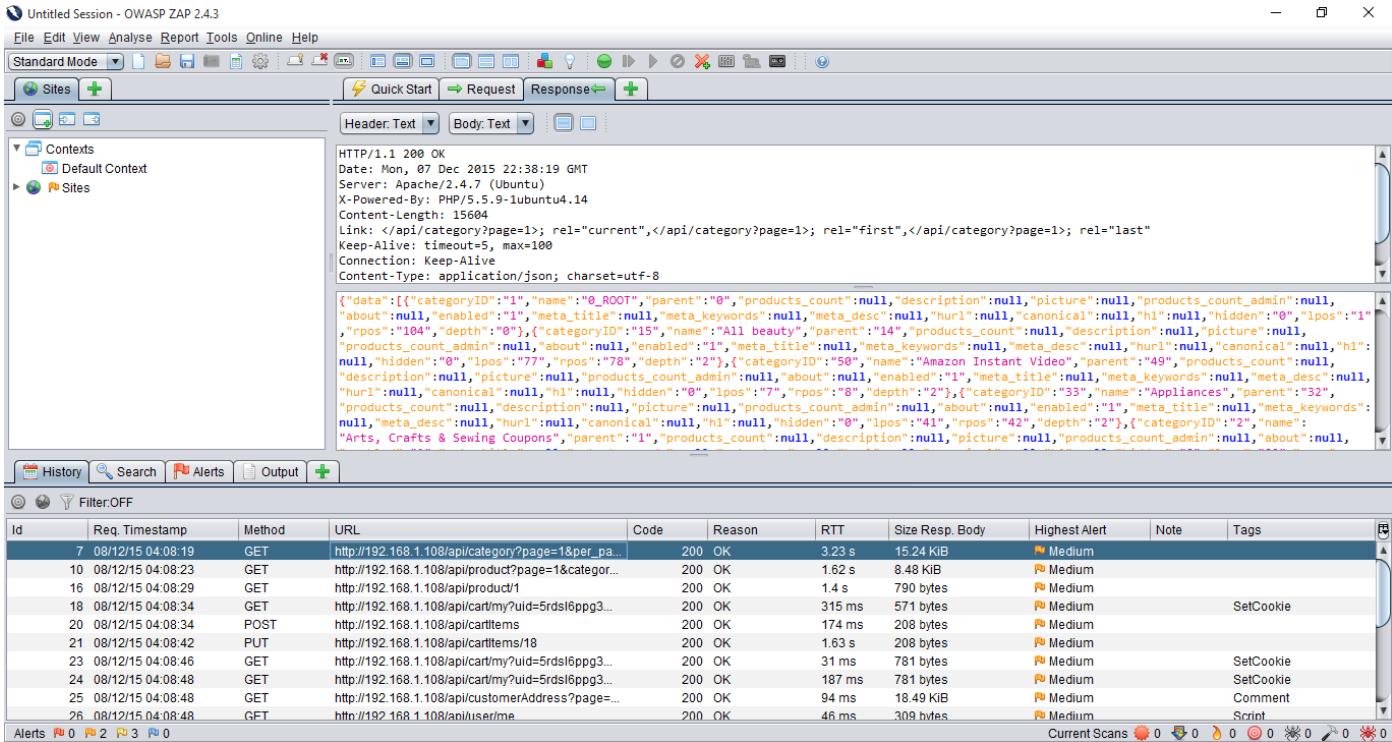This screenshot has width=1392, height=742.
Task: Click the History scope target icon
Action: click(x=18, y=502)
